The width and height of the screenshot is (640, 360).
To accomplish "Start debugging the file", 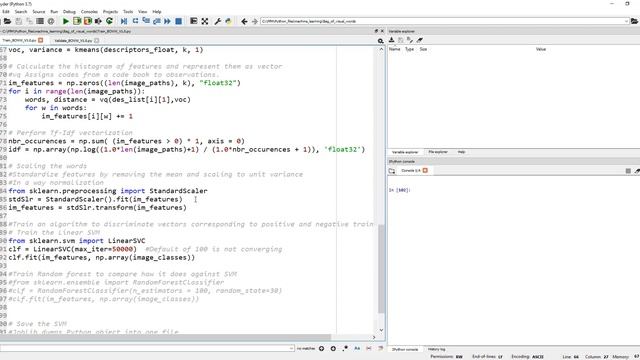I will click(124, 21).
